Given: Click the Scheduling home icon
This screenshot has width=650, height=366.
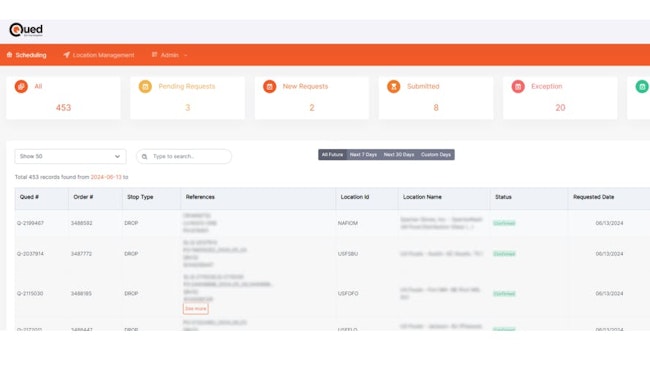Looking at the screenshot, I should click(x=10, y=55).
